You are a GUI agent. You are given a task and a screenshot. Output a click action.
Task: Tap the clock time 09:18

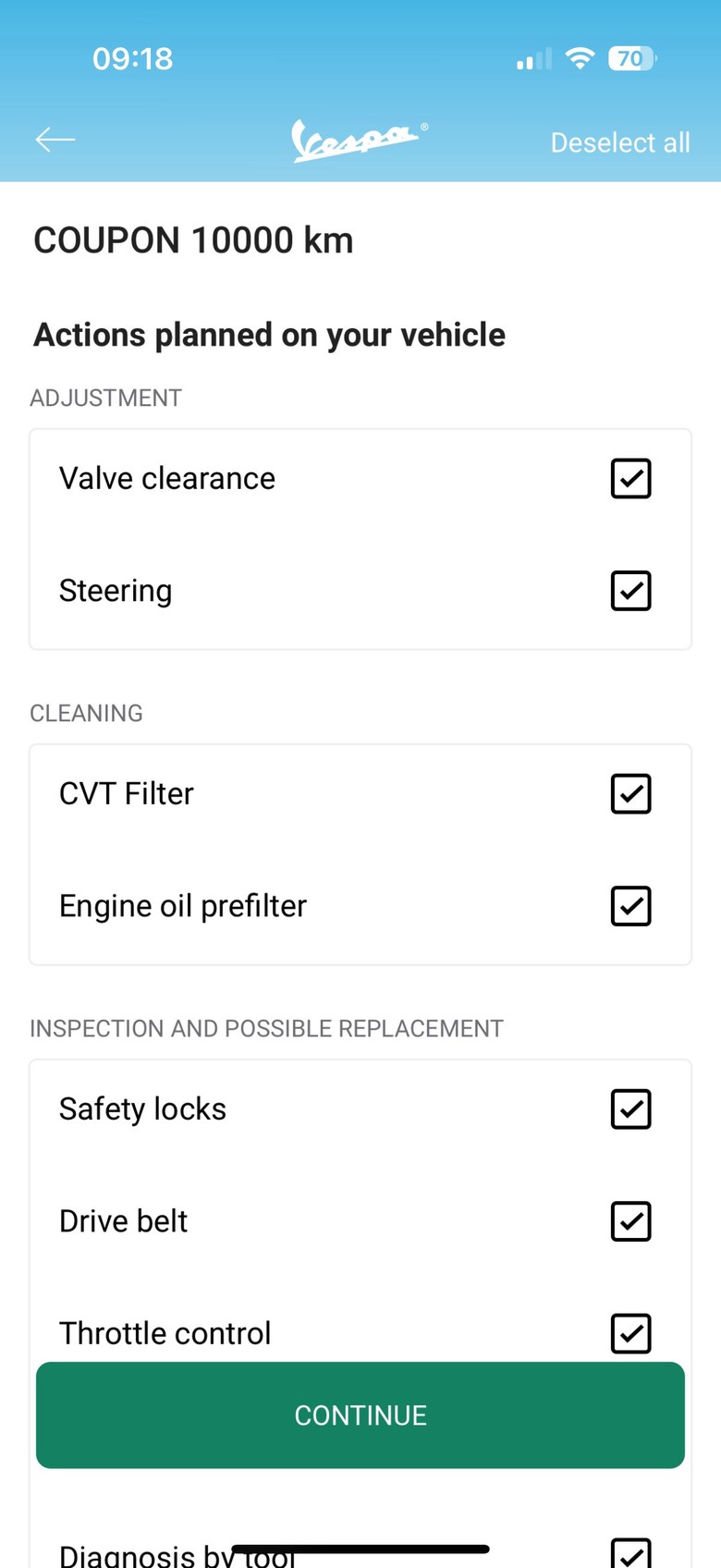coord(133,58)
